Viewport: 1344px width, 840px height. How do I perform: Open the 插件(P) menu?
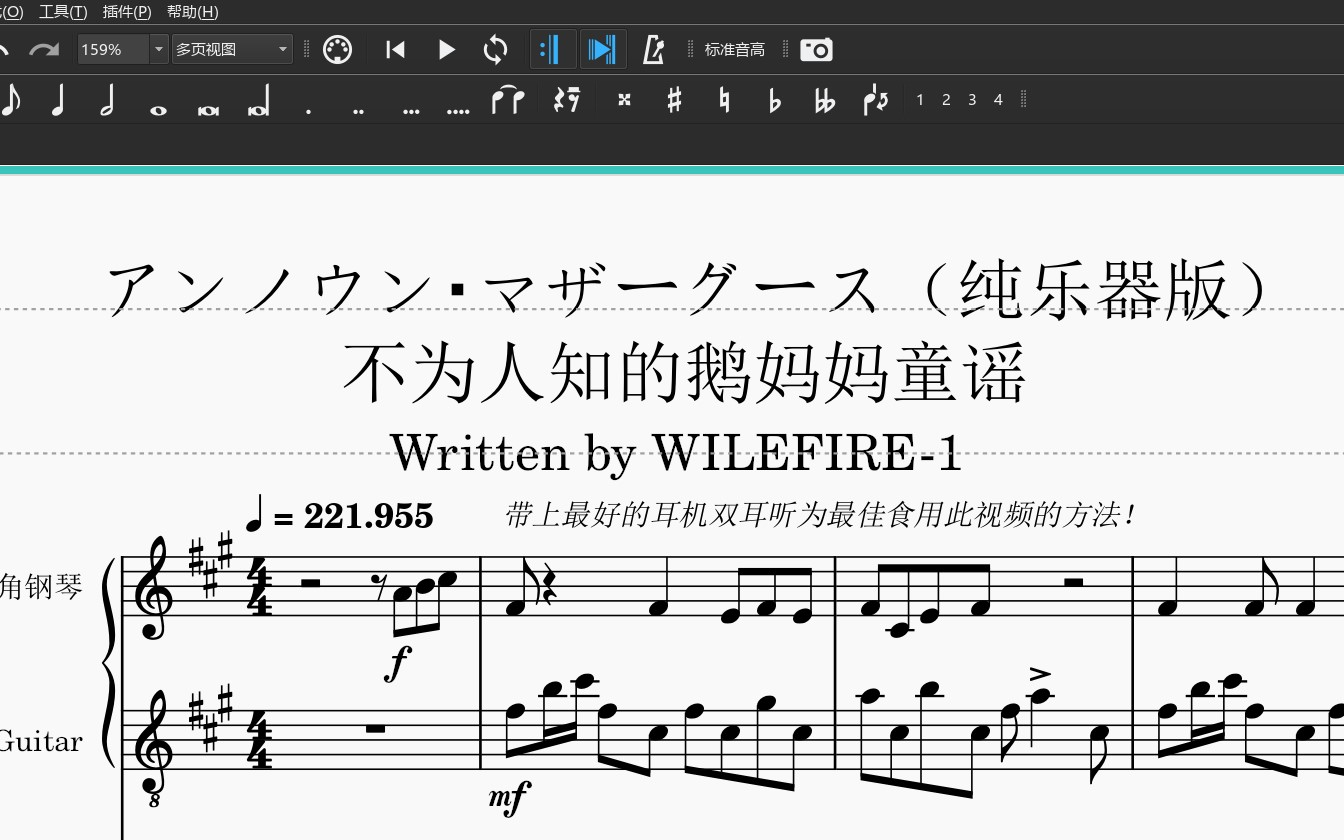pos(127,11)
